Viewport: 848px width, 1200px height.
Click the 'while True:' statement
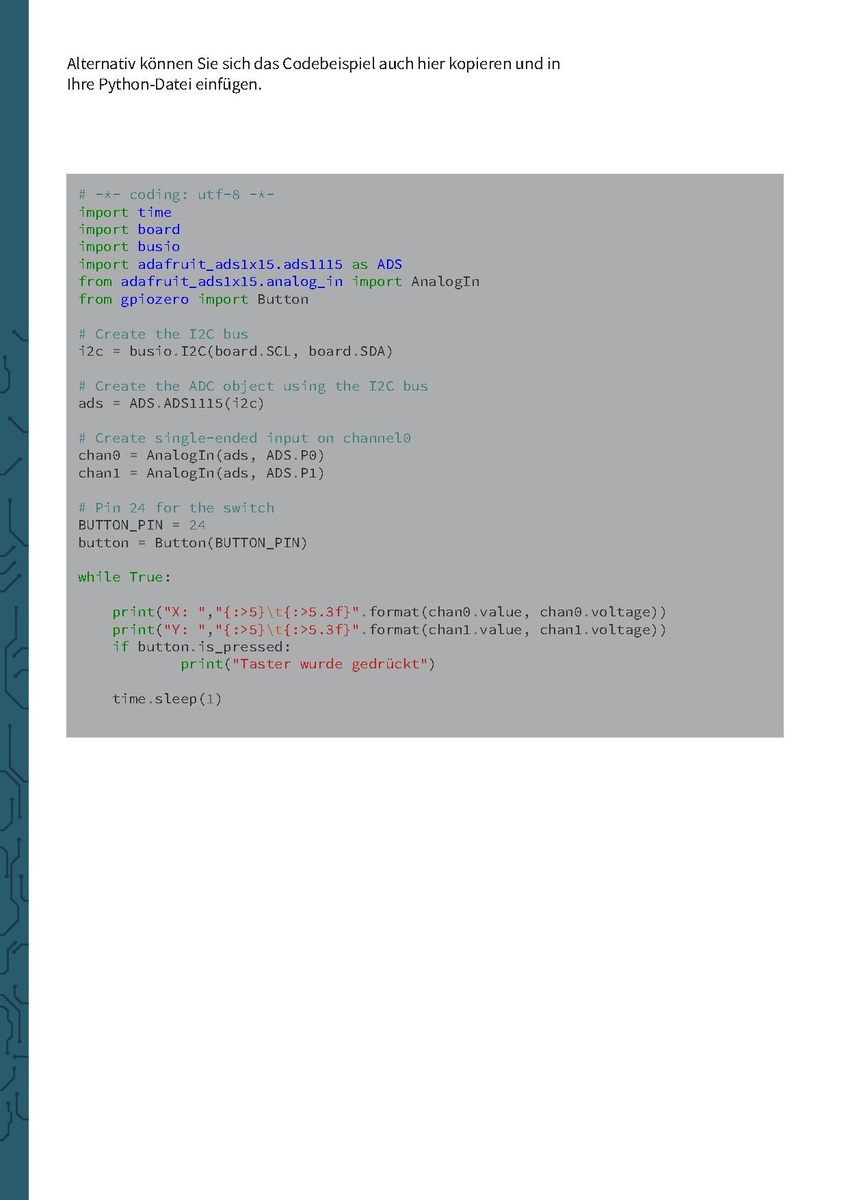pyautogui.click(x=125, y=577)
